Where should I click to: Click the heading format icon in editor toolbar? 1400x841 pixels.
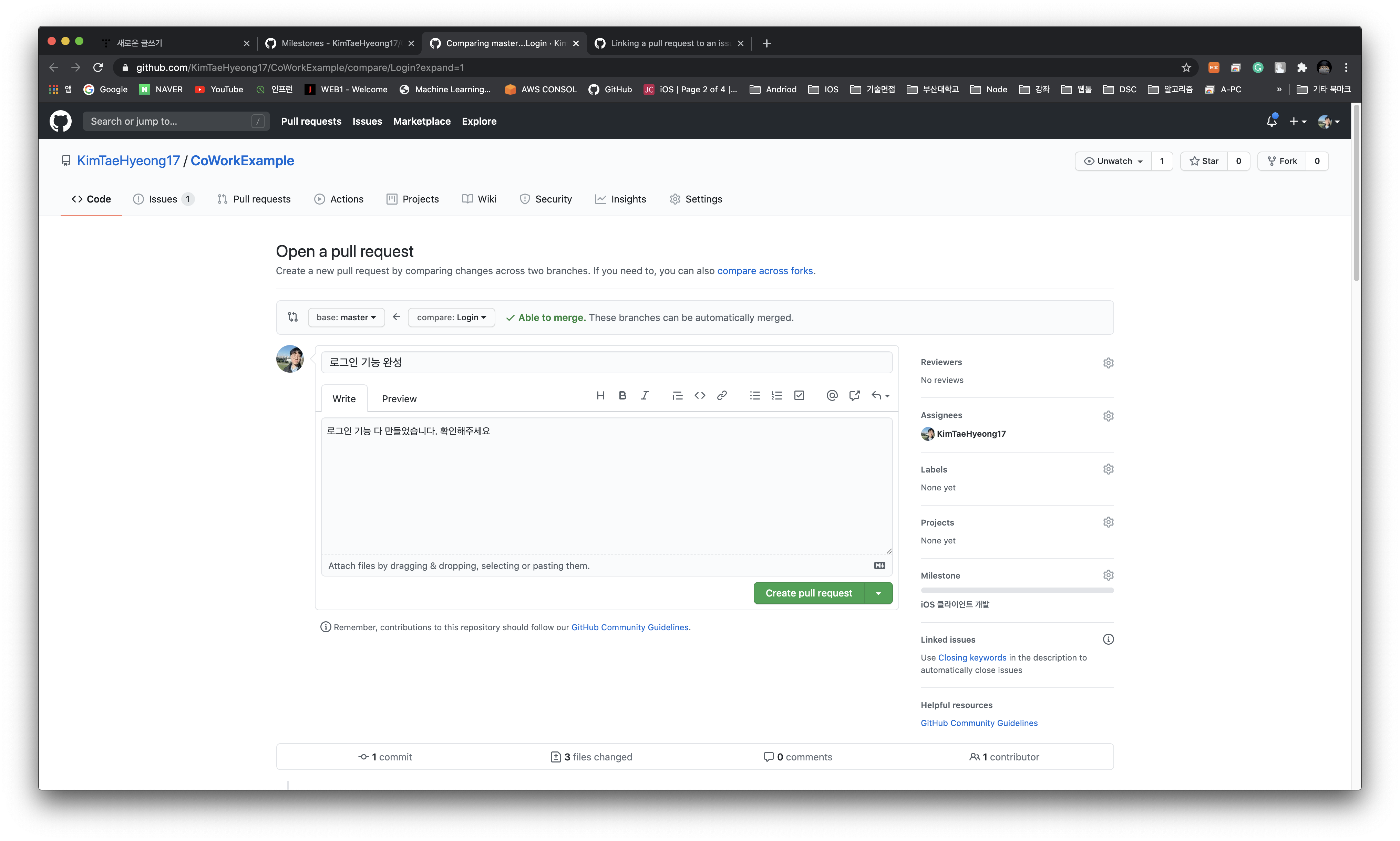coord(600,396)
